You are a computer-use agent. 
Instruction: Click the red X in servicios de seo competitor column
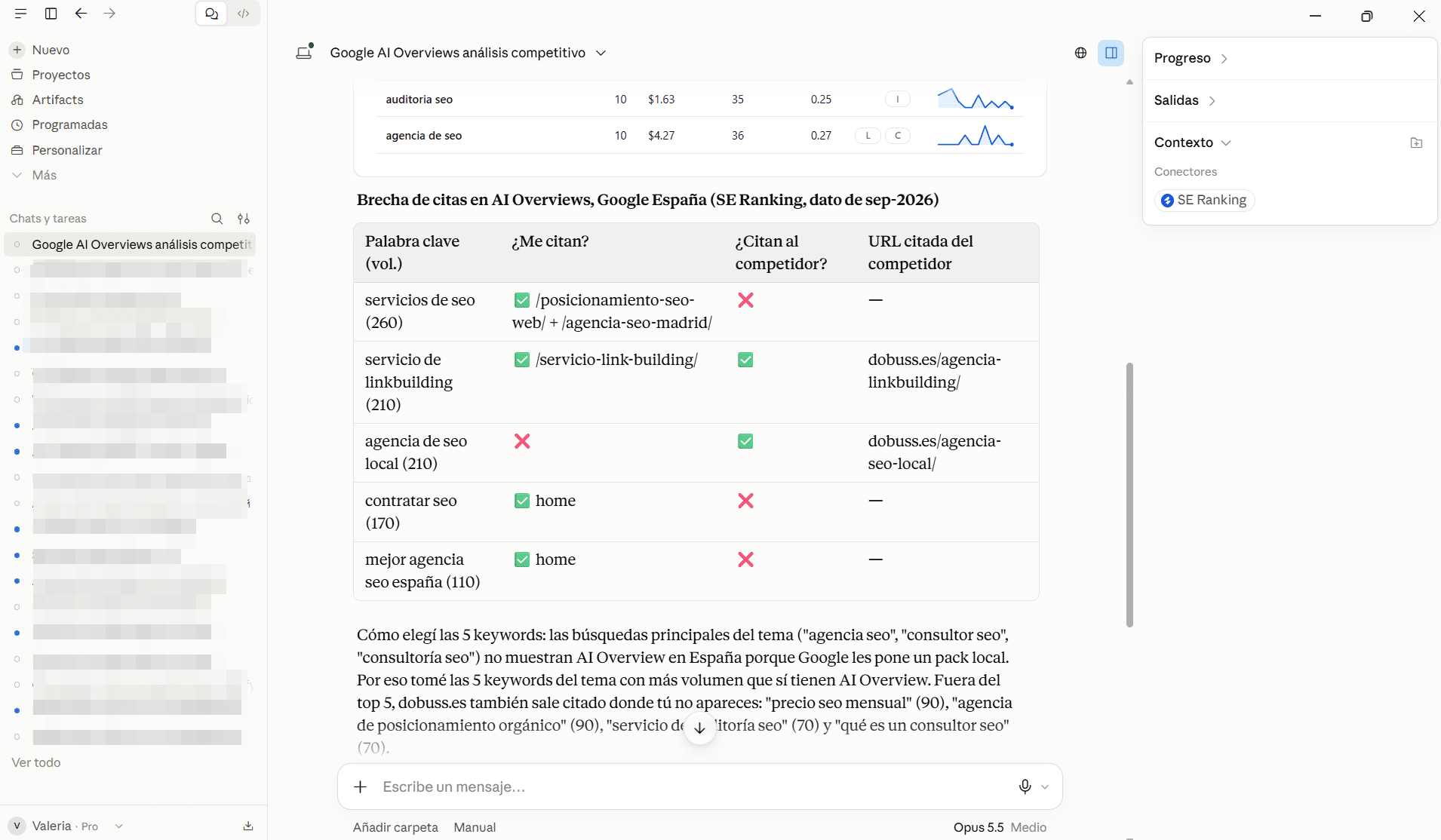[x=745, y=300]
